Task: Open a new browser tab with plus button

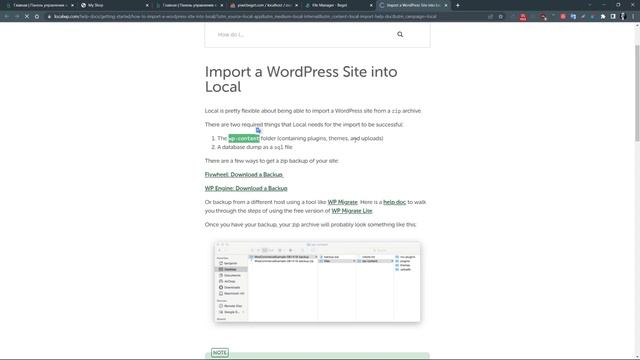Action: pyautogui.click(x=458, y=5)
